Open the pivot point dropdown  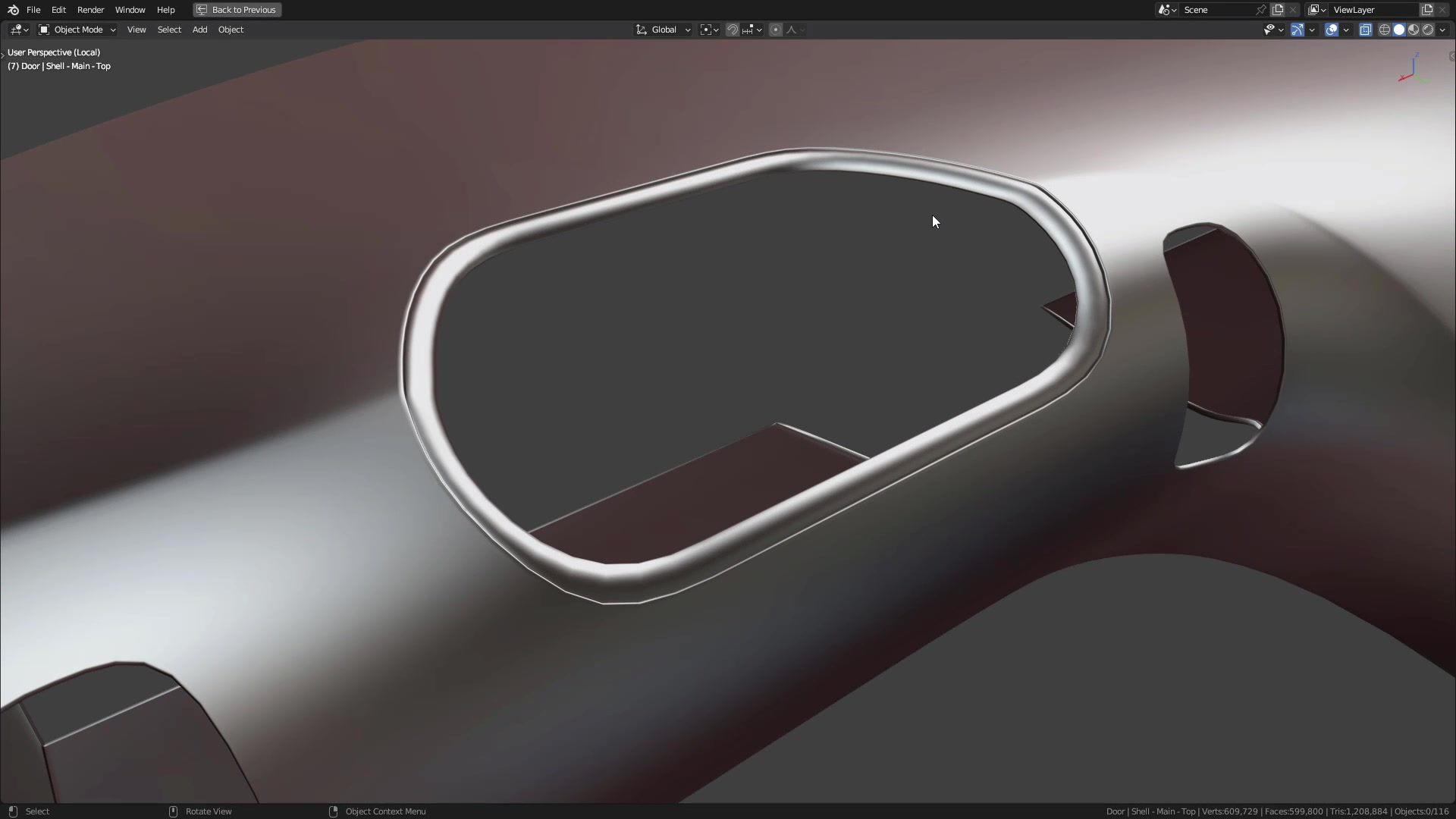709,30
